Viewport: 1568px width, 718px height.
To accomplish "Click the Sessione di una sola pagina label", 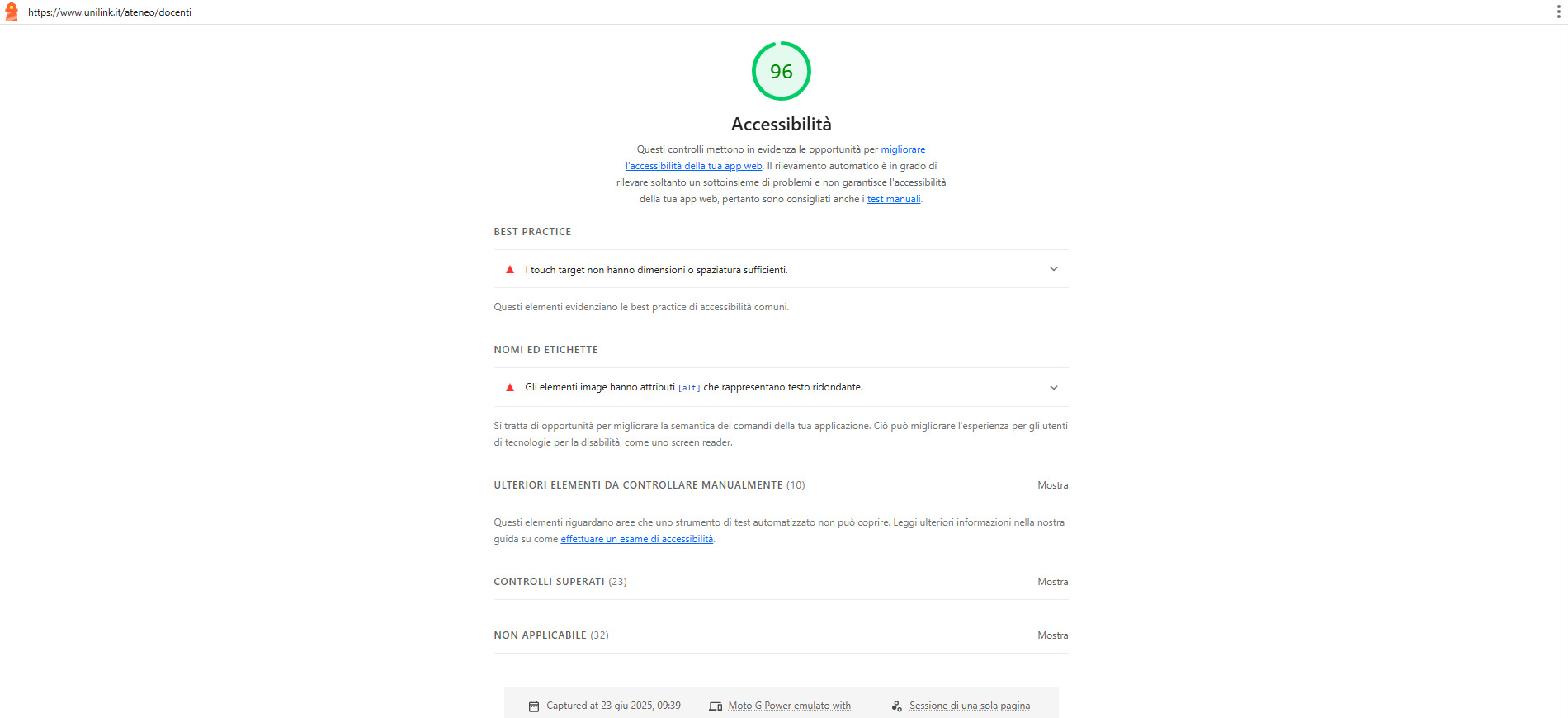I will (970, 706).
